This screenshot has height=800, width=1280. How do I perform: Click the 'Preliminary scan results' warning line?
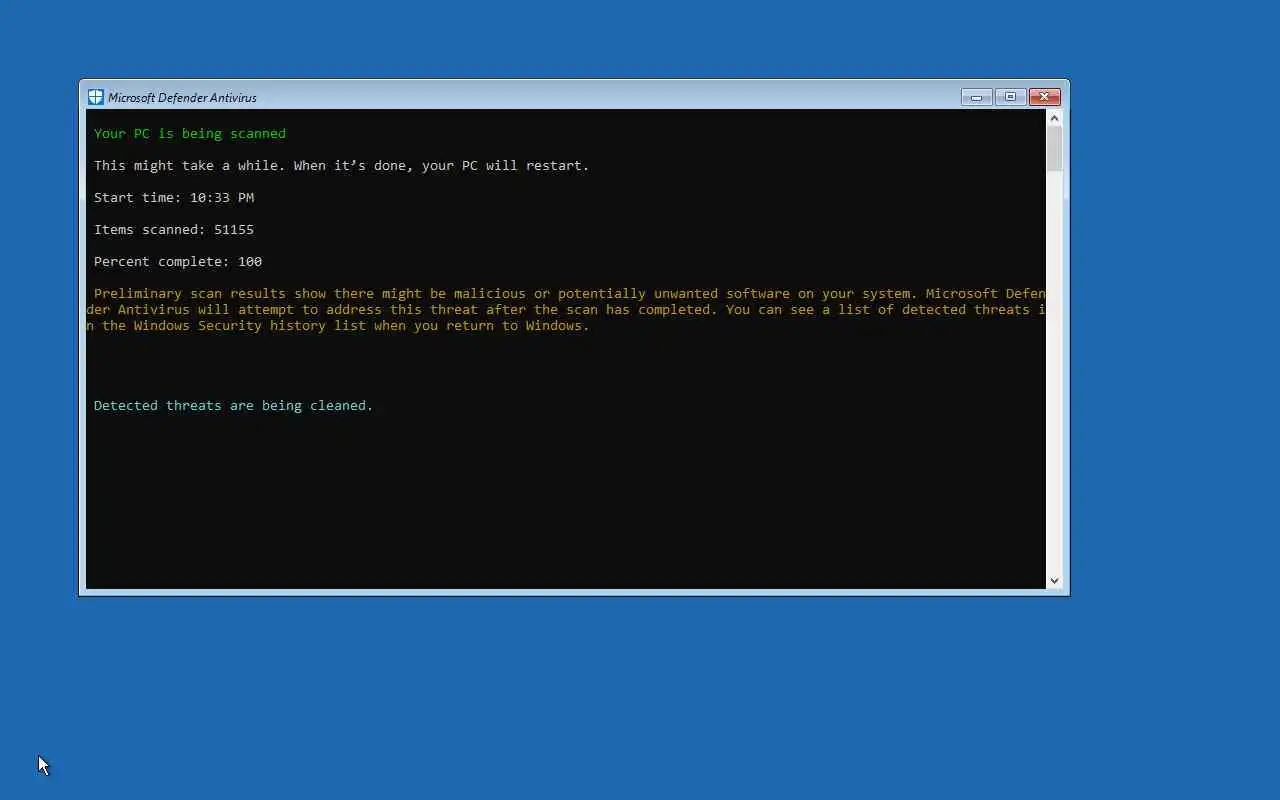pyautogui.click(x=570, y=293)
